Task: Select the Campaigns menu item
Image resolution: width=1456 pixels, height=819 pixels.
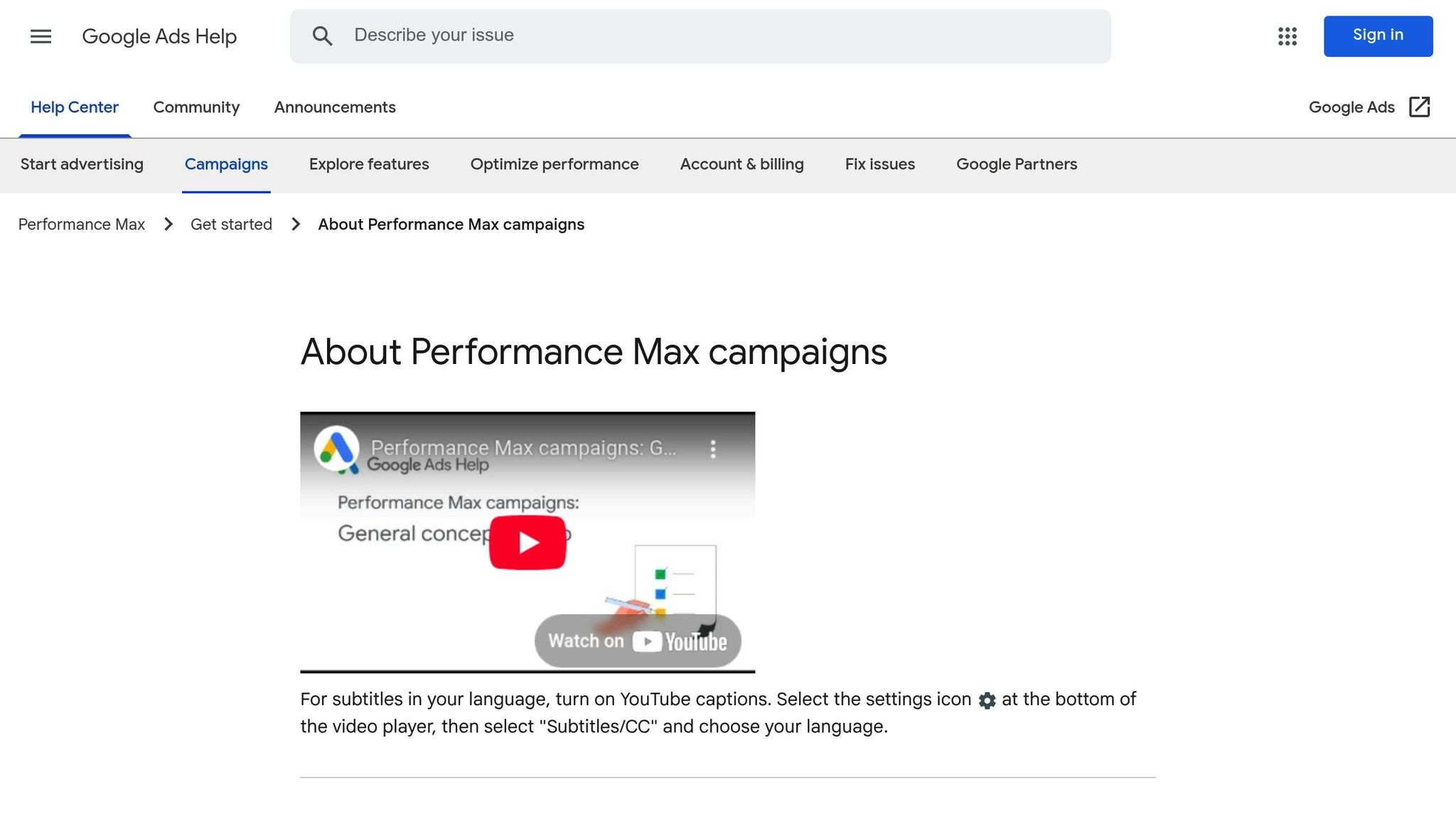Action: 226,164
